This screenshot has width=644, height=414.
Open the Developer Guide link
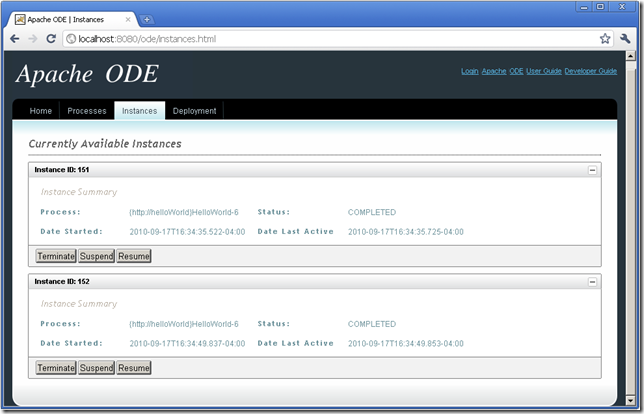coord(591,71)
